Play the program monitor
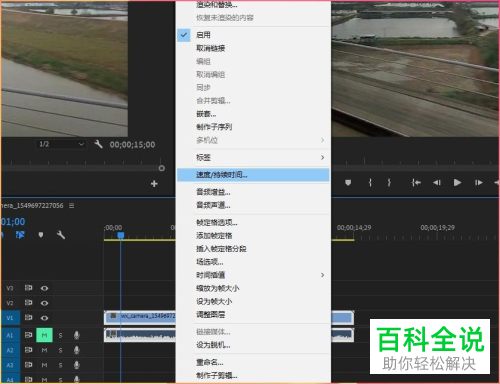This screenshot has width=500, height=384. [x=457, y=183]
